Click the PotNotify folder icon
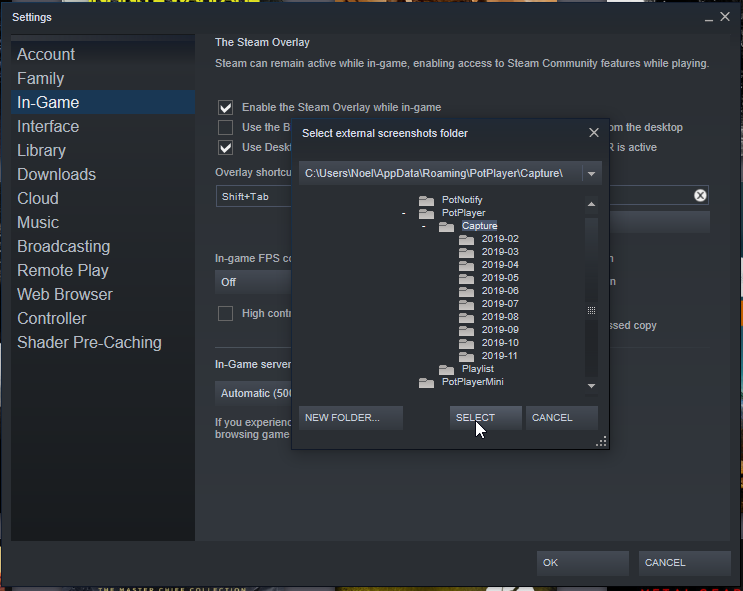 tap(426, 200)
